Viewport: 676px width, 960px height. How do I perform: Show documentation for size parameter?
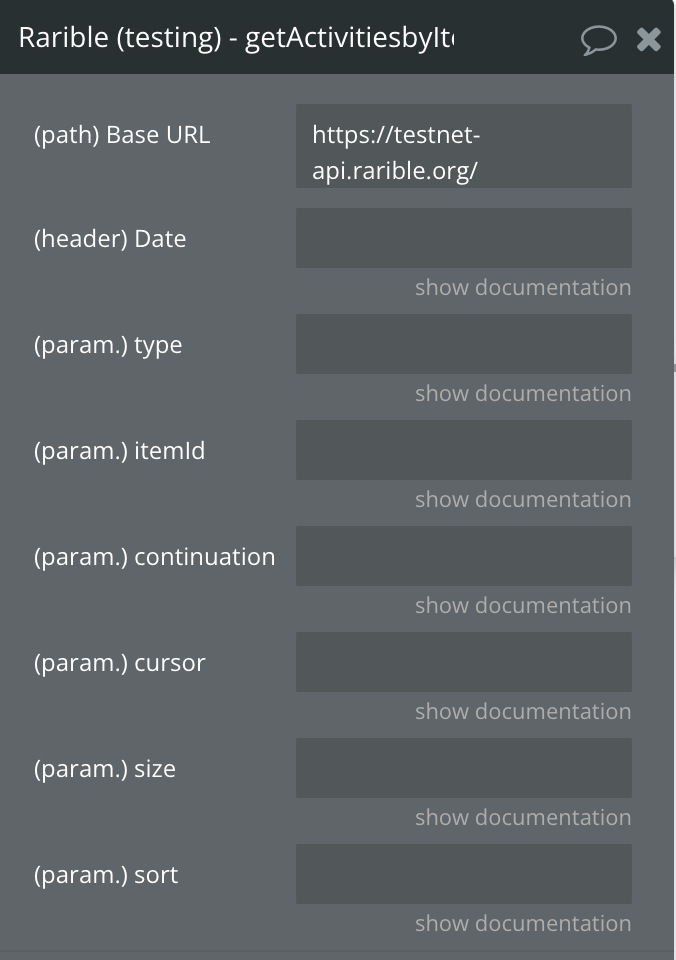click(523, 817)
